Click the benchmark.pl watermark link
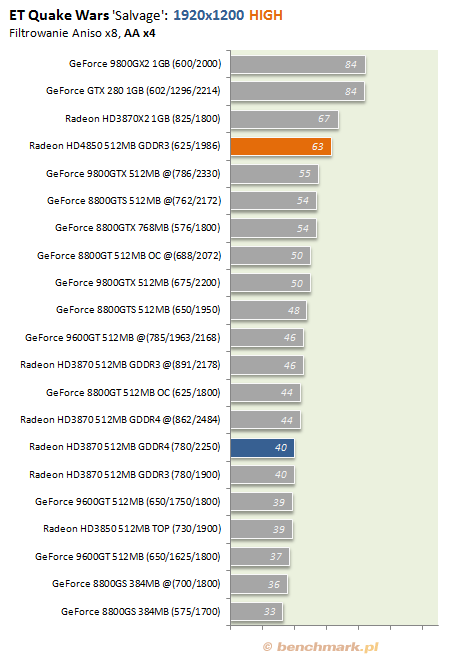Image resolution: width=461 pixels, height=661 pixels. point(321,647)
